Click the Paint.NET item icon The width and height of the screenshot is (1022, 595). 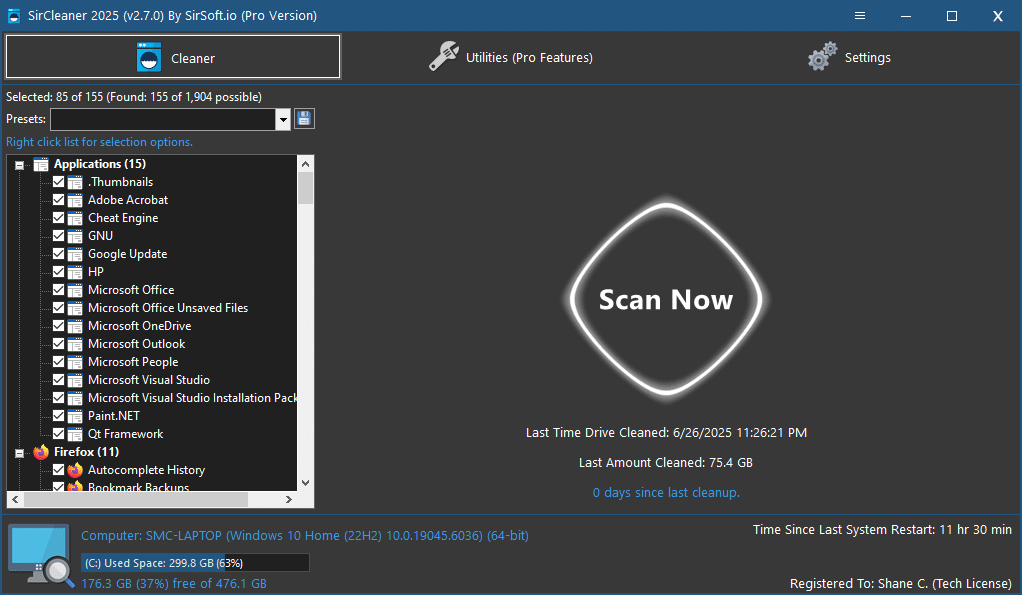75,416
